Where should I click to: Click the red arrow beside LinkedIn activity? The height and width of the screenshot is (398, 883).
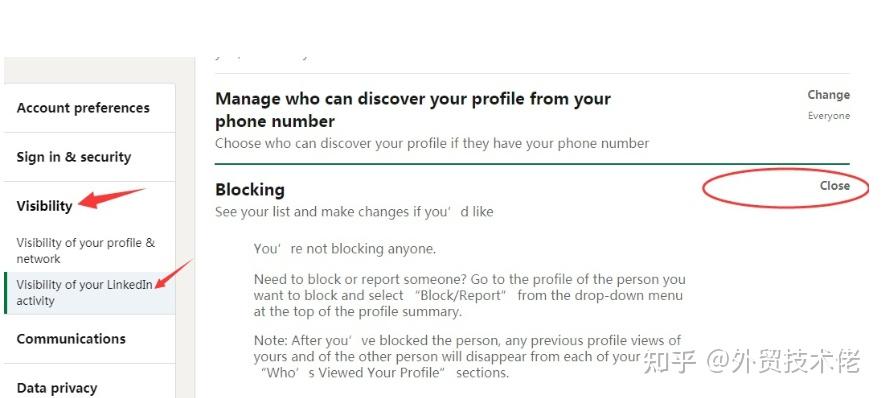173,274
